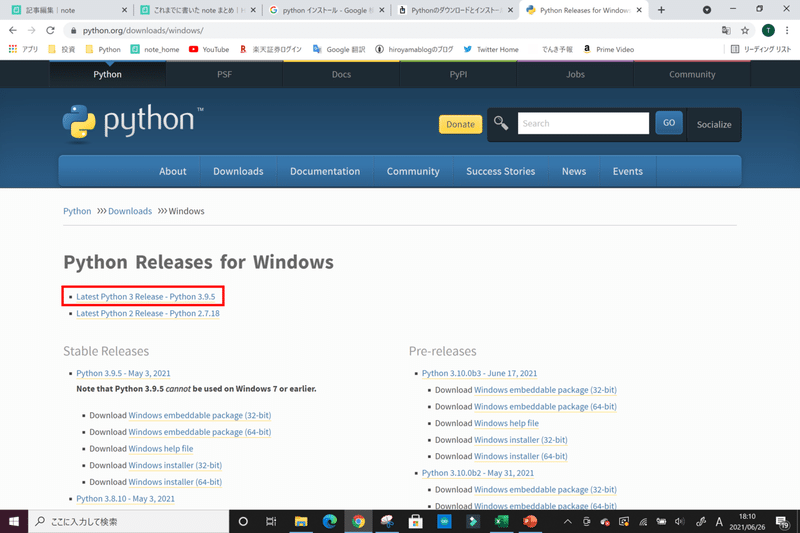Open the tab search dropdown in Chrome
The height and width of the screenshot is (533, 800).
tap(707, 10)
